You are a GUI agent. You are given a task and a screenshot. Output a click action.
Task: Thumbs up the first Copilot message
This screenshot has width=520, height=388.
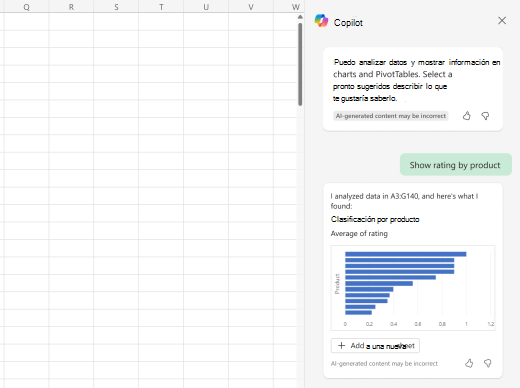pyautogui.click(x=467, y=116)
